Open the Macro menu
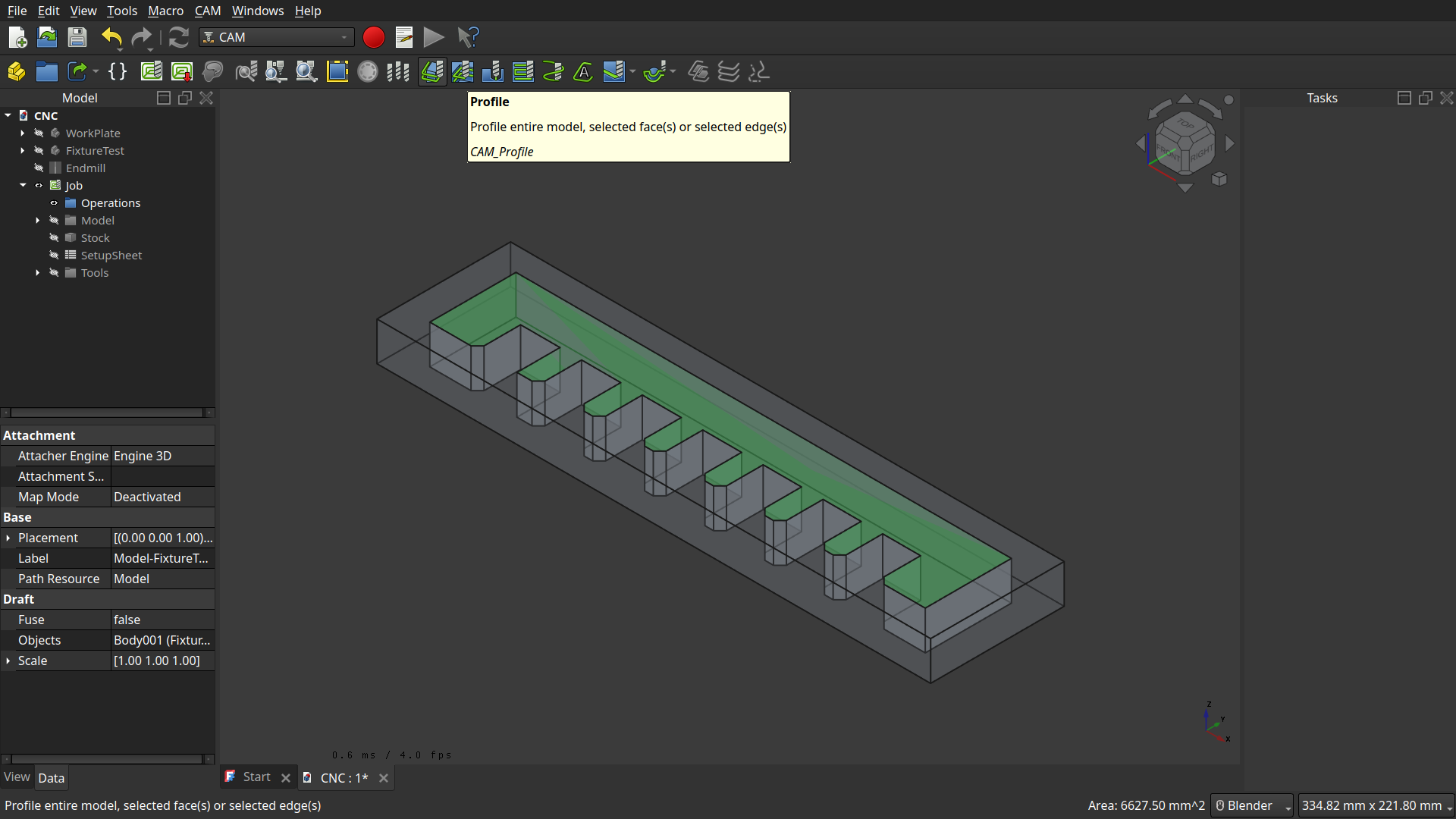This screenshot has width=1456, height=819. 165,11
